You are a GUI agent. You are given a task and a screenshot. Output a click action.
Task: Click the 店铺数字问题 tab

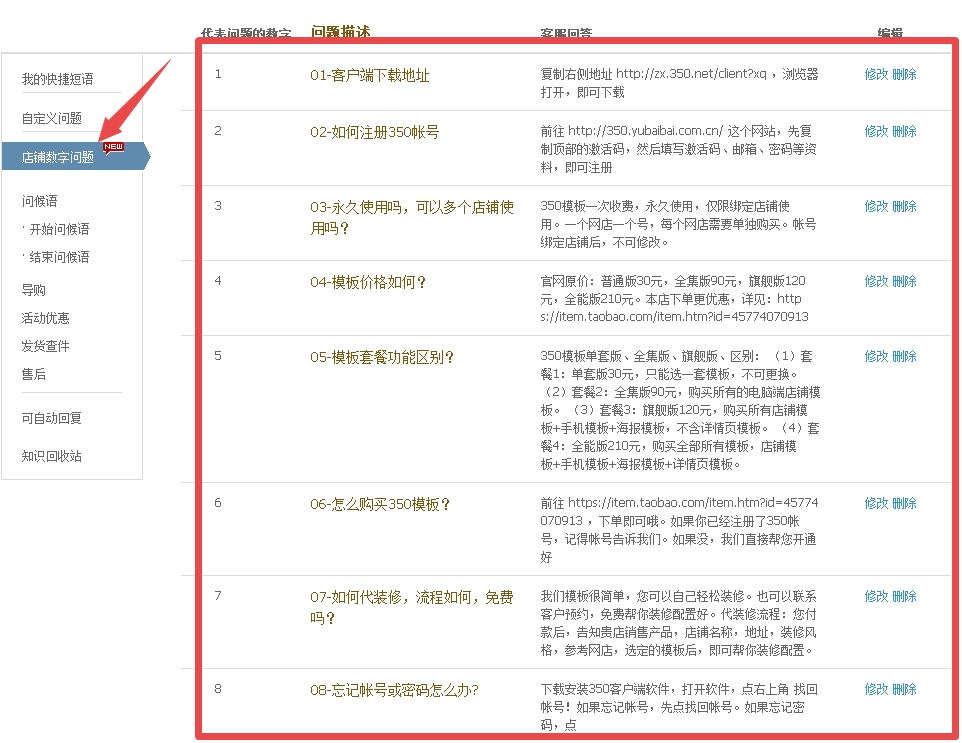click(x=58, y=157)
